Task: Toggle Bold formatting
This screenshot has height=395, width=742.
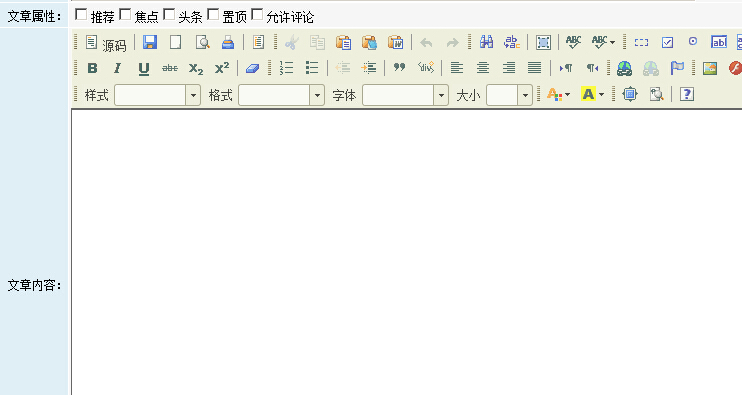Action: [x=92, y=68]
